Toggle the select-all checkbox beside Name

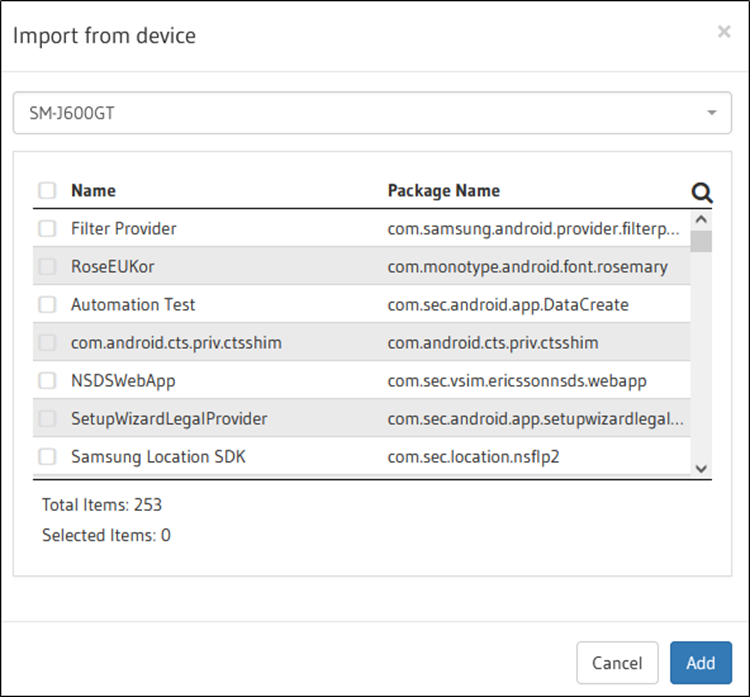pos(47,190)
